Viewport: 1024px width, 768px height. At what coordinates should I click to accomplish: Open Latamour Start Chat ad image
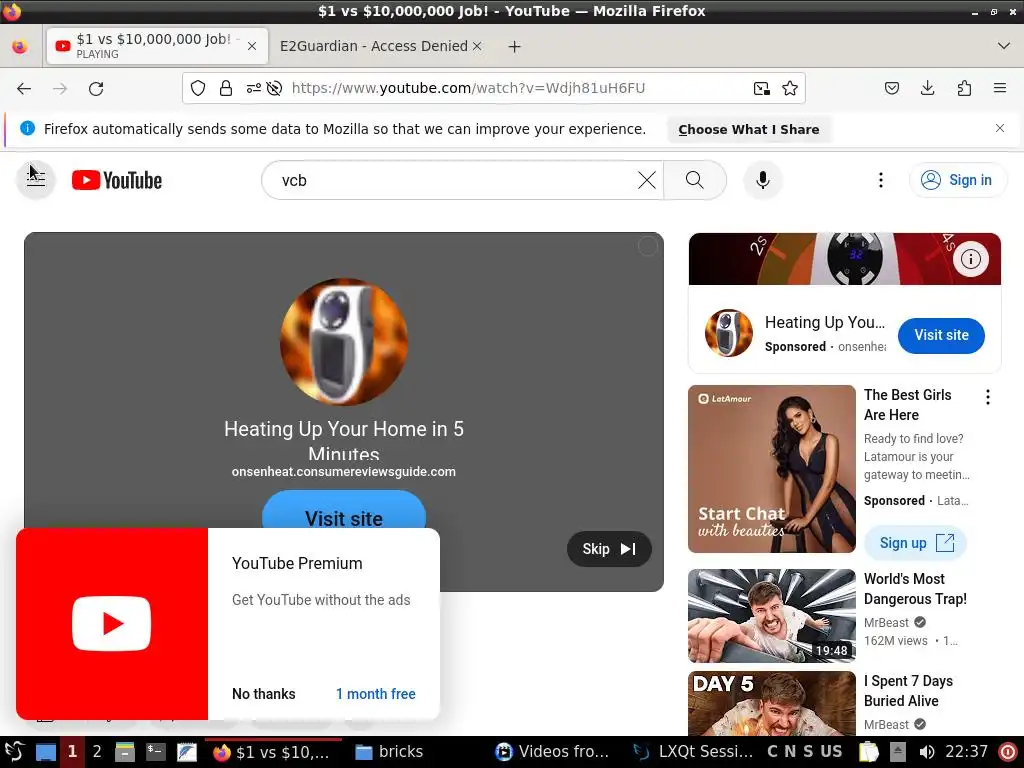pyautogui.click(x=771, y=469)
